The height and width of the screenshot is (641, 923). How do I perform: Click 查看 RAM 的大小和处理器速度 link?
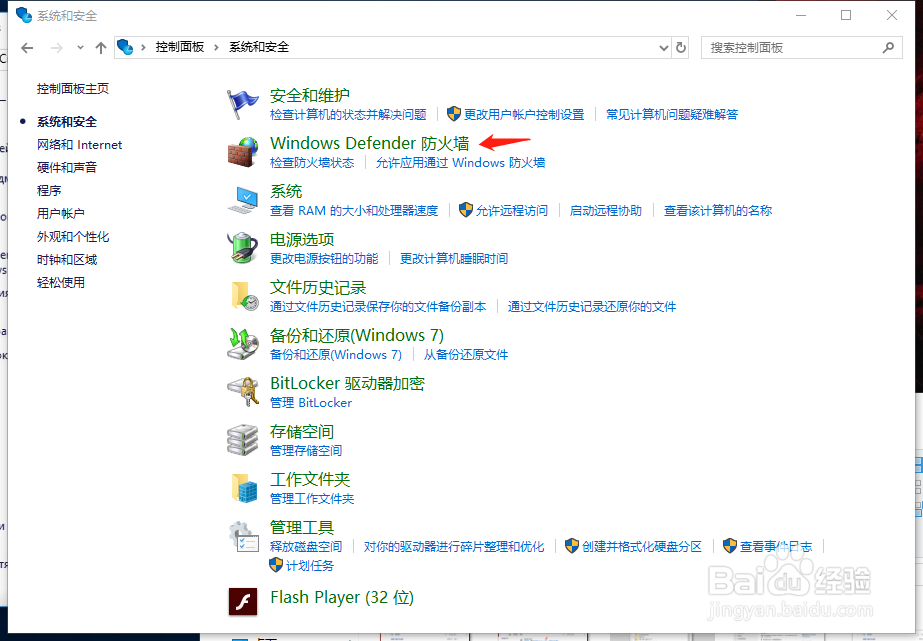pyautogui.click(x=354, y=211)
